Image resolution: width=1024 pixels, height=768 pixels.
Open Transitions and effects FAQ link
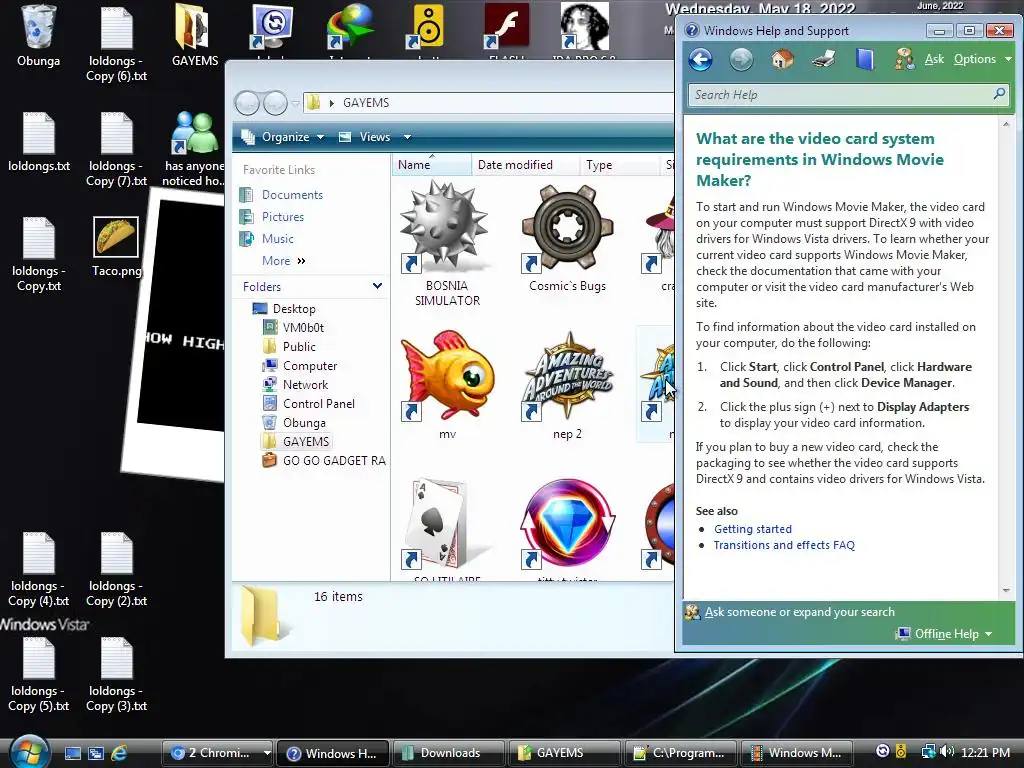coord(784,545)
